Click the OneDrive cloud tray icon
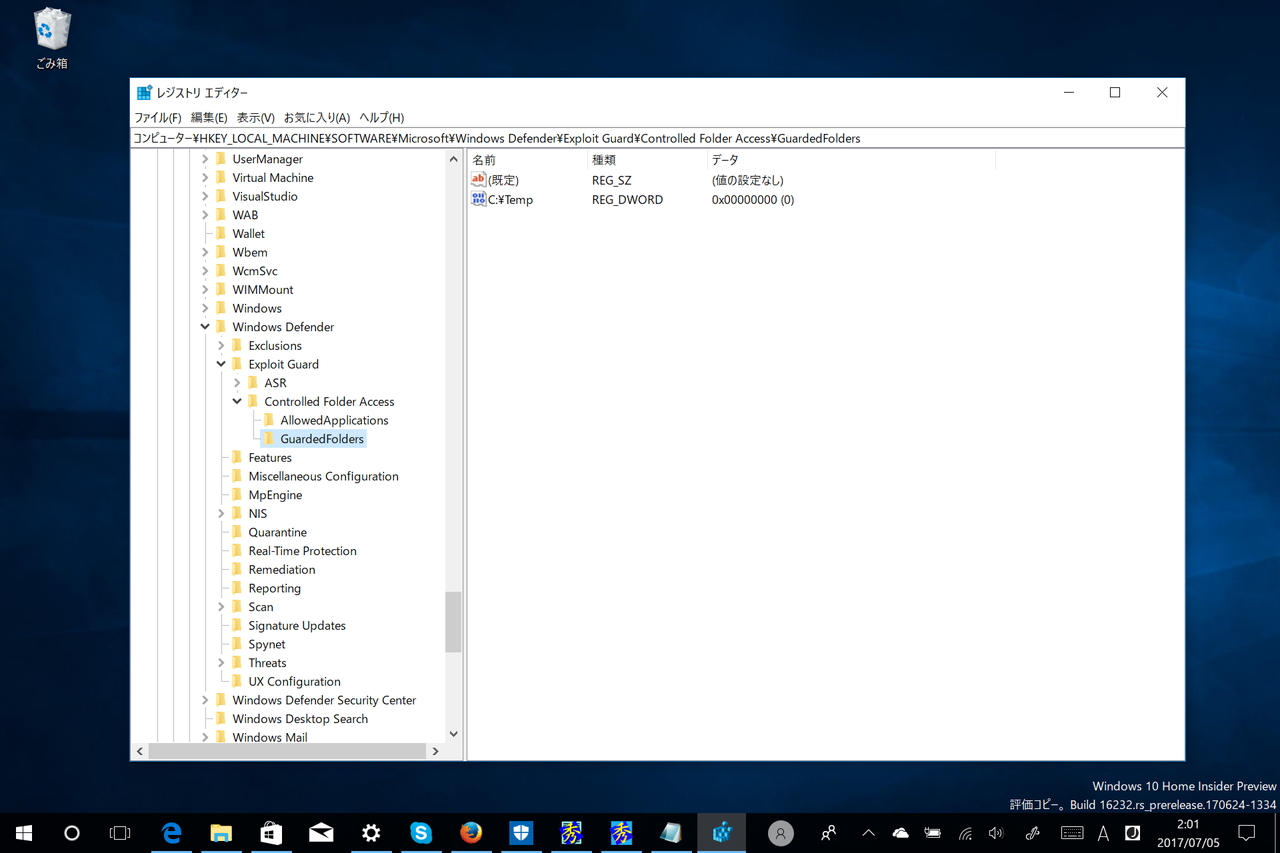The height and width of the screenshot is (853, 1280). tap(900, 833)
